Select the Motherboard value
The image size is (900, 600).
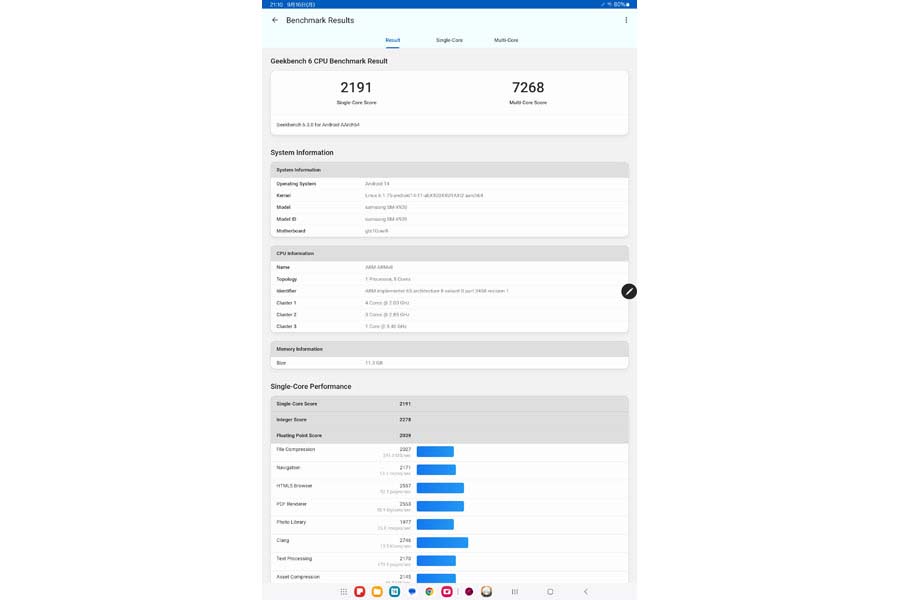point(377,231)
